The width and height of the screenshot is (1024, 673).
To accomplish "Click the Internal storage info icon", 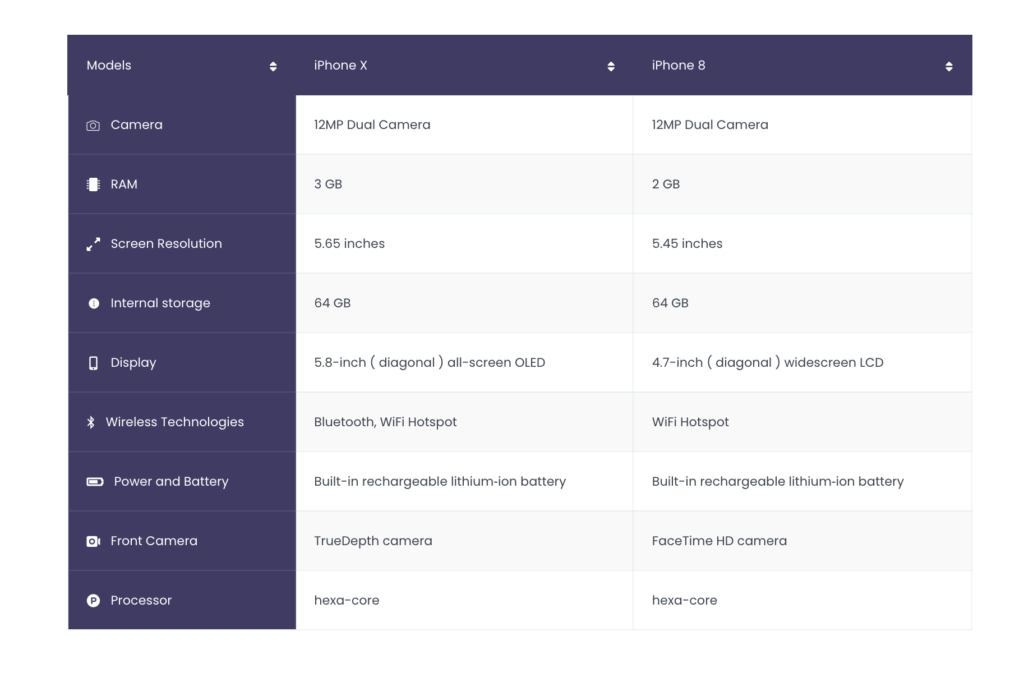I will [93, 303].
